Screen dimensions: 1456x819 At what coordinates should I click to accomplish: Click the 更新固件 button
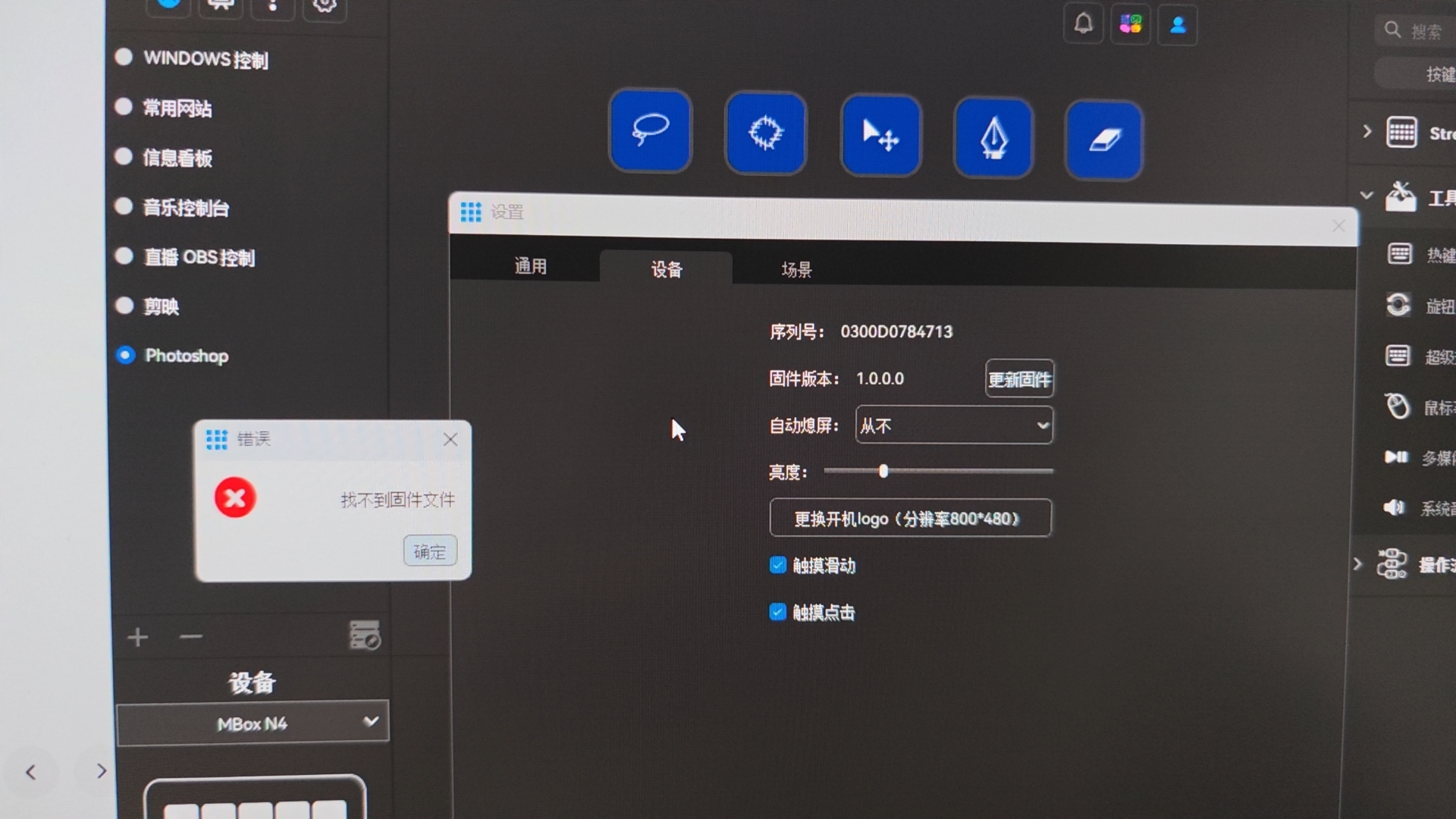[x=1019, y=378]
